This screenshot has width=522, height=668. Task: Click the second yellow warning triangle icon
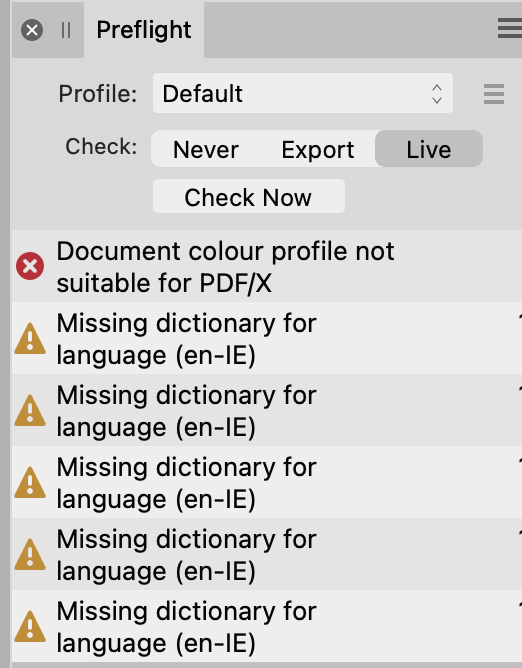click(30, 411)
